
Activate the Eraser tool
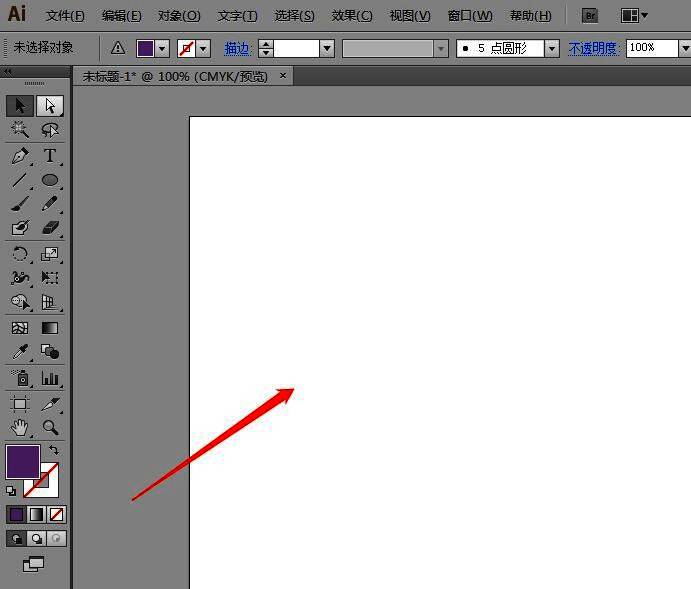pyautogui.click(x=49, y=229)
